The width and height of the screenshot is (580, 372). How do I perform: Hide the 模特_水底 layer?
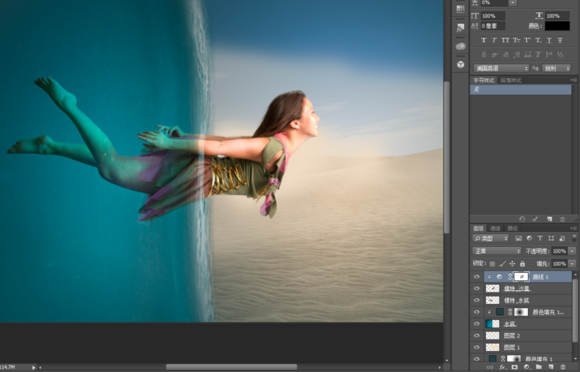476,300
